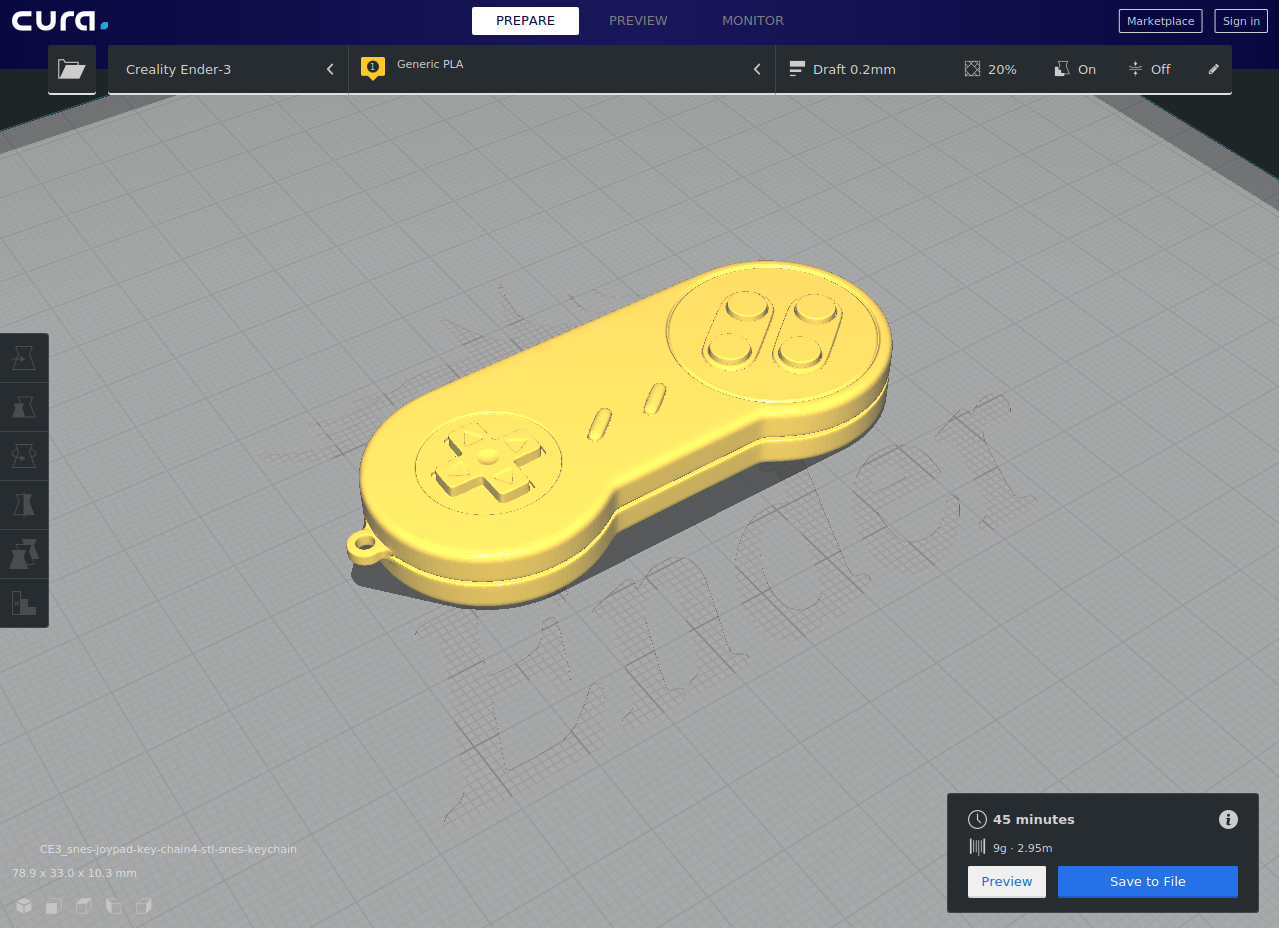1279x928 pixels.
Task: Switch to the MONITOR stage
Action: coord(753,21)
